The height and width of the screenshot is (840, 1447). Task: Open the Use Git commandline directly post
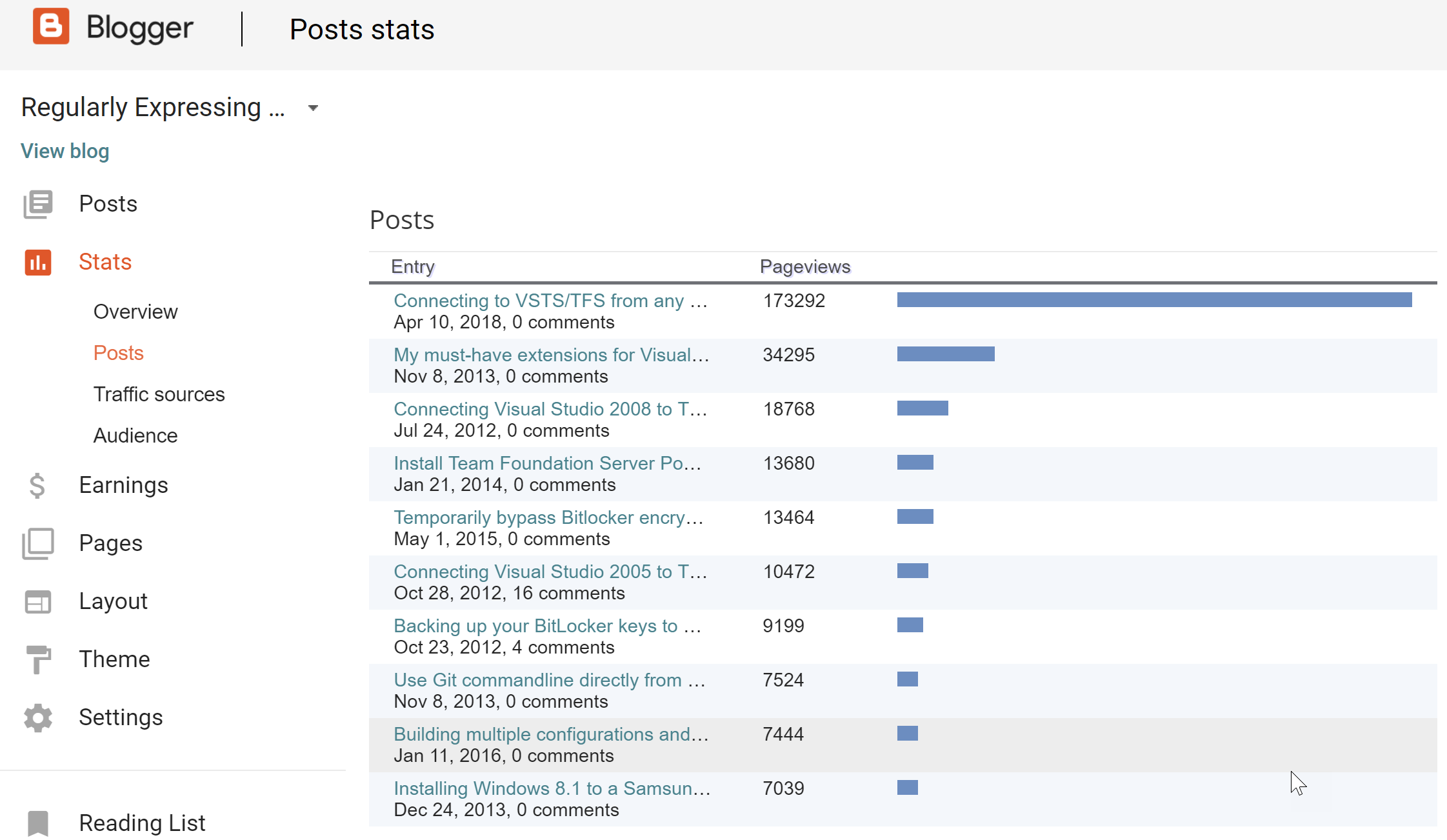[x=549, y=680]
